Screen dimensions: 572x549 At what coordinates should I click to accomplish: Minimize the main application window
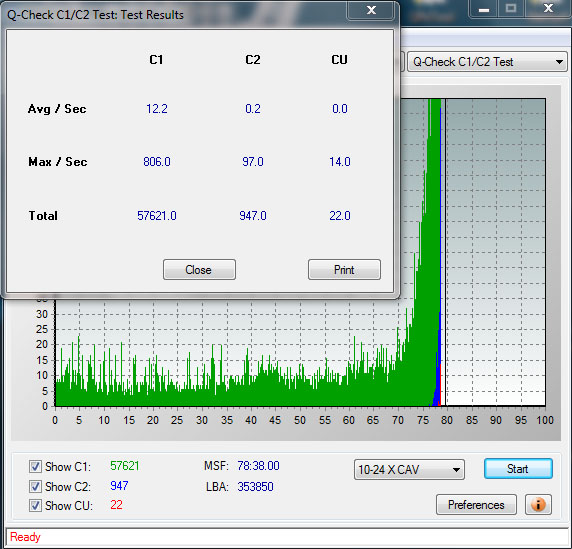[484, 9]
